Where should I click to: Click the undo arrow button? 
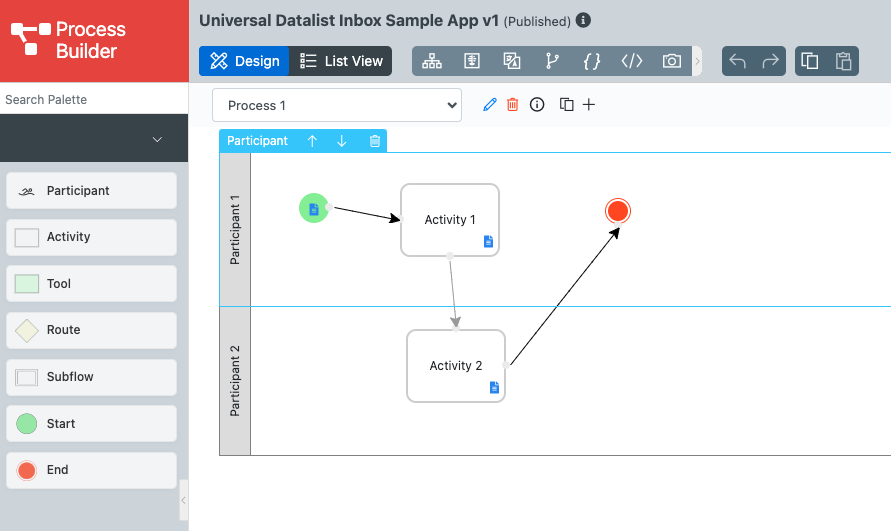tap(738, 61)
